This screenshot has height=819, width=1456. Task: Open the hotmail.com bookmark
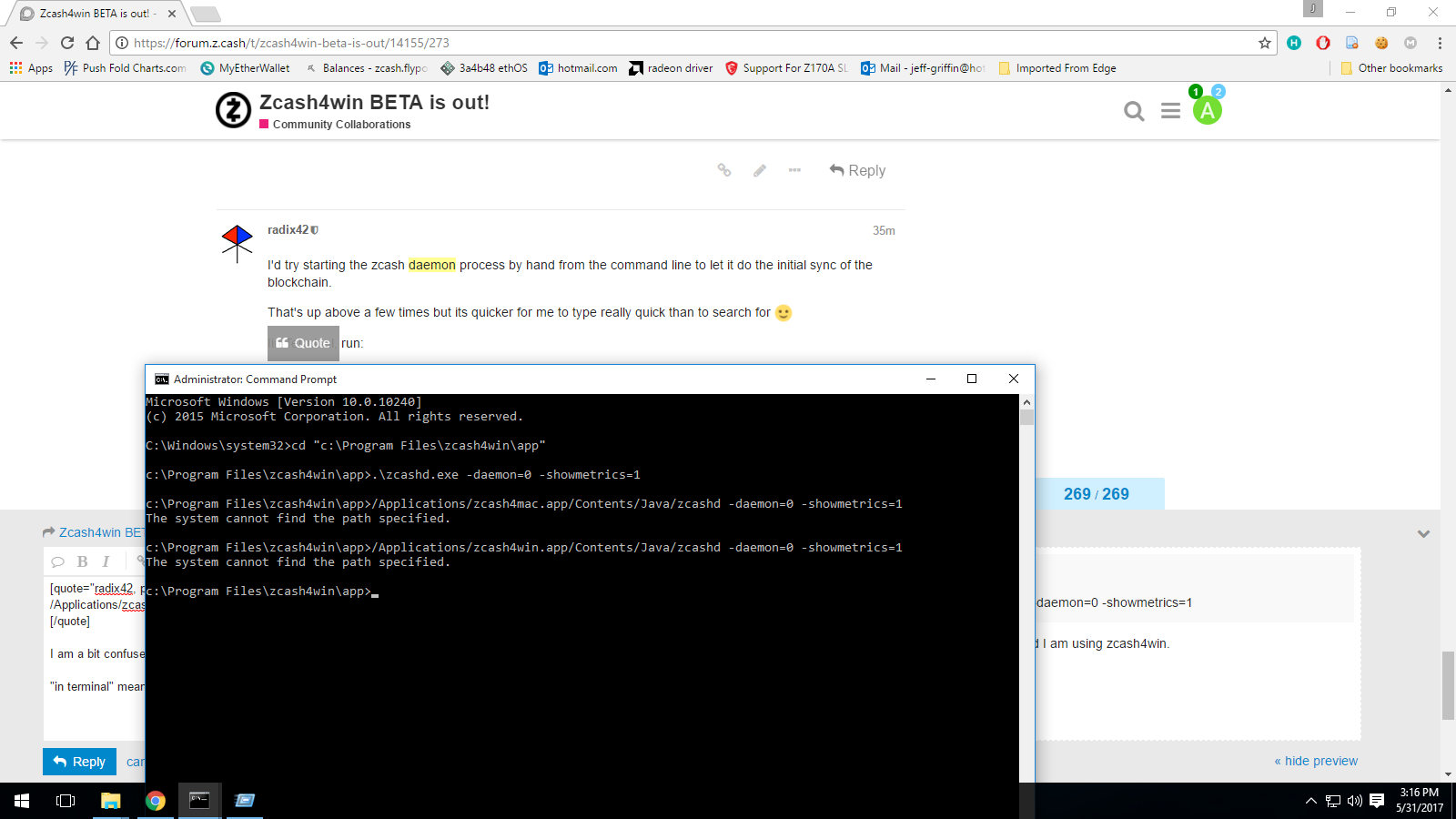pos(578,68)
